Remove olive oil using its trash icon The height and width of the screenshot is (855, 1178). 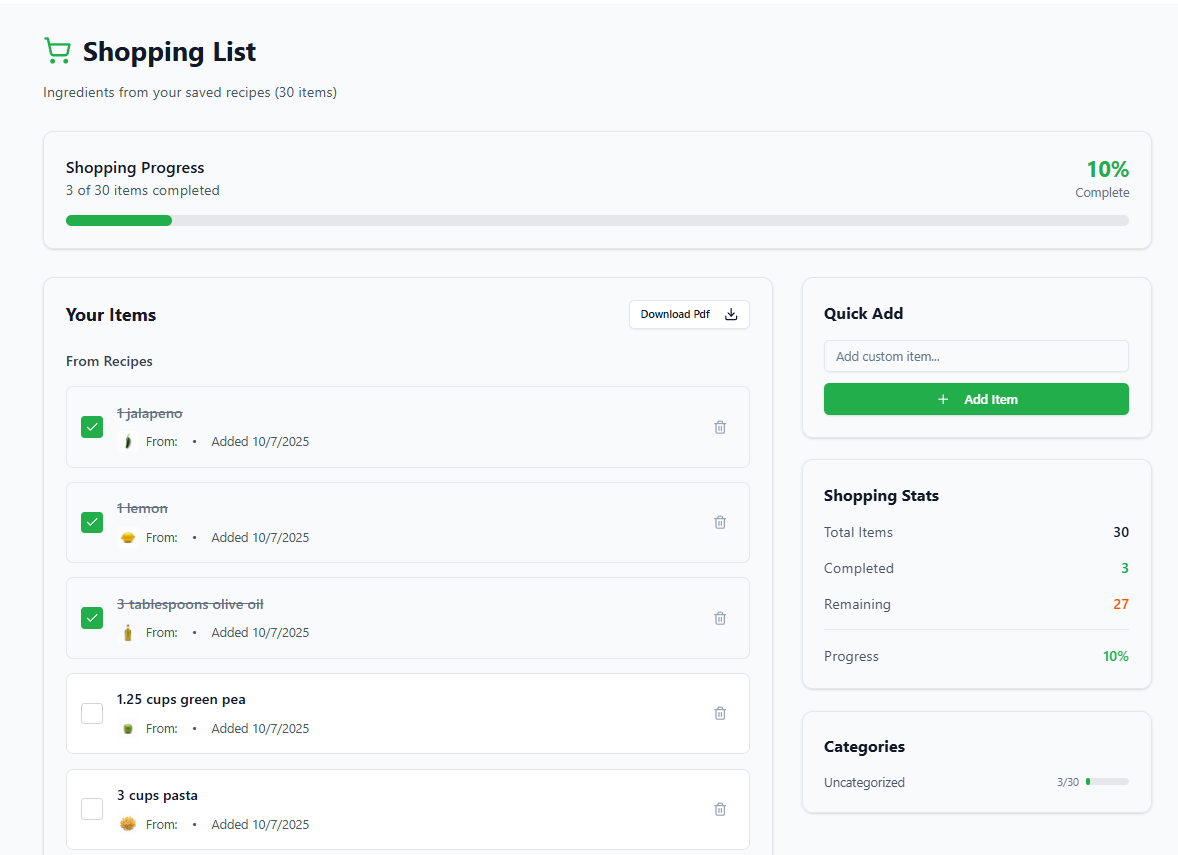(720, 618)
